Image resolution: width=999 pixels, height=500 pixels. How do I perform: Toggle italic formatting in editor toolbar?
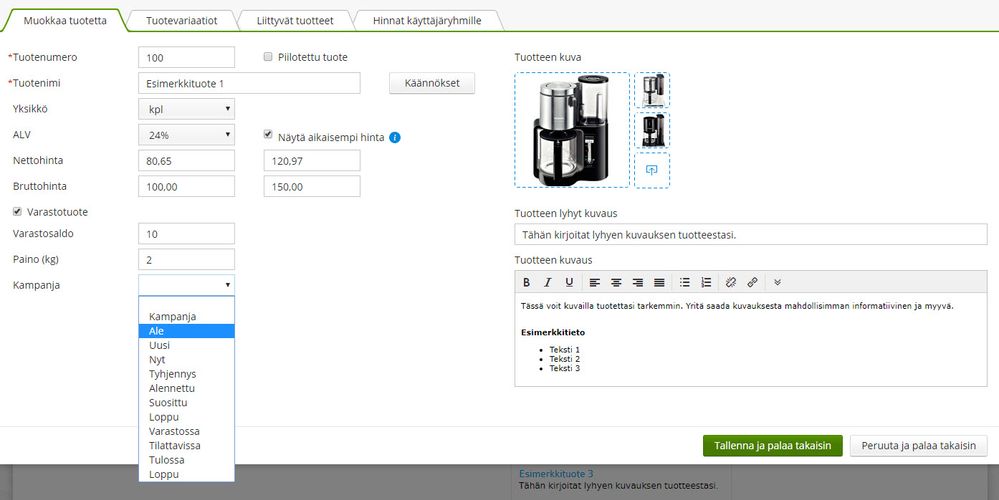(547, 282)
